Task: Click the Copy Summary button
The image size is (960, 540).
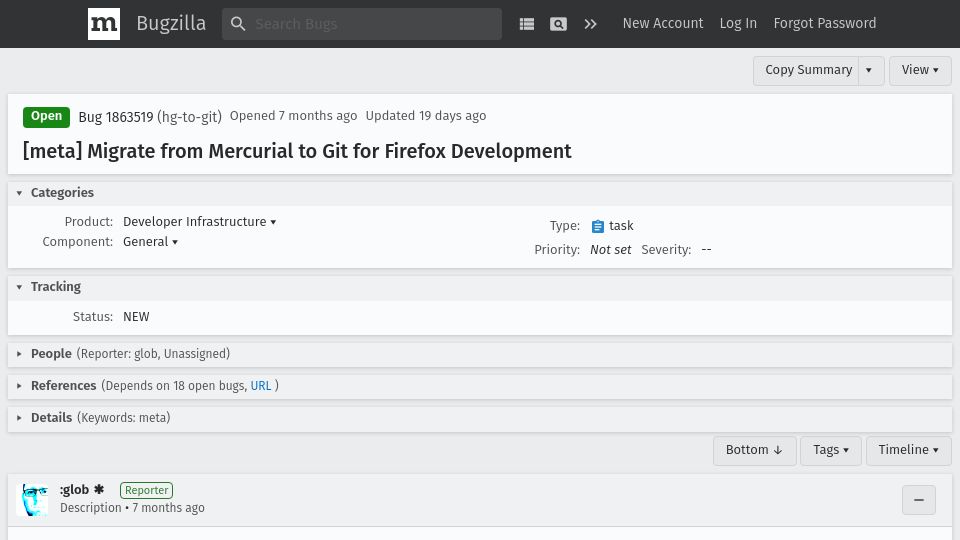Action: coord(808,70)
